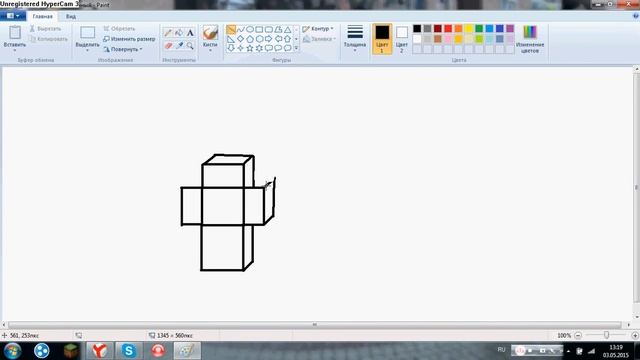Select the Rounded rectangle shape

[269, 29]
